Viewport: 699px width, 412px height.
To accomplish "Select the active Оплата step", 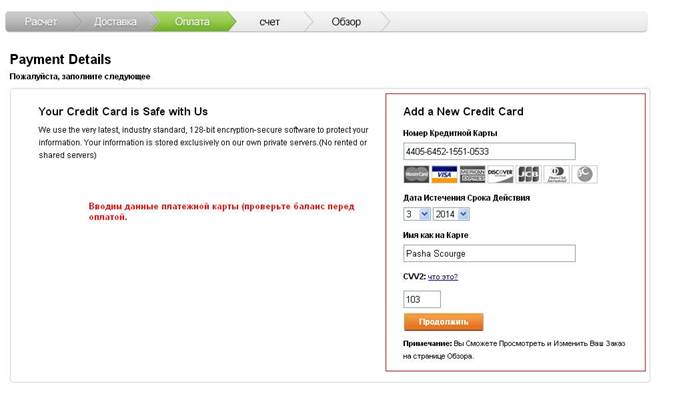I will pos(192,22).
